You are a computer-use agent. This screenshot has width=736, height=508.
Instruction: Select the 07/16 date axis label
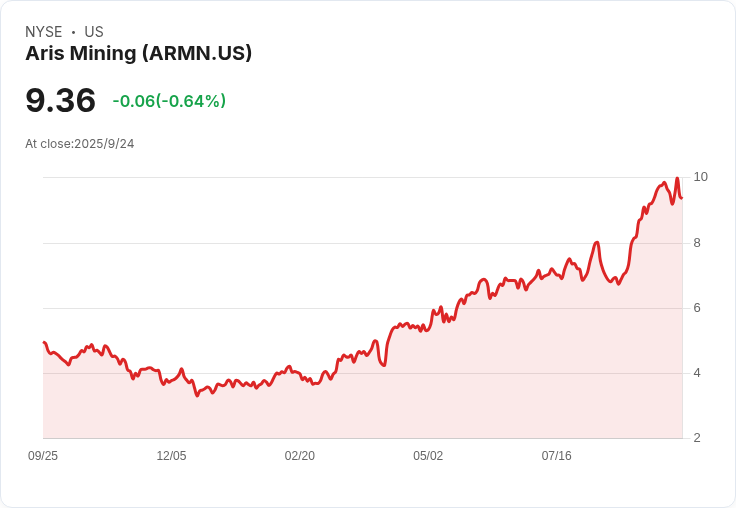click(557, 455)
